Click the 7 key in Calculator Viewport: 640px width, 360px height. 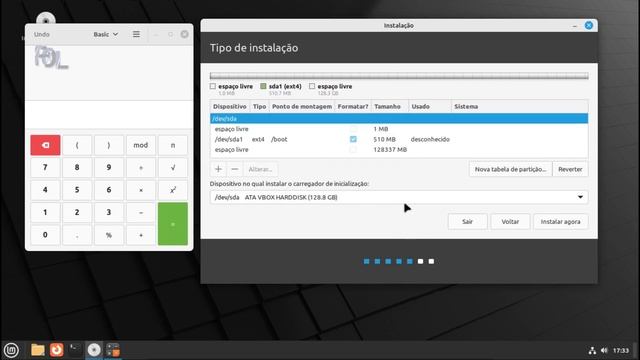(x=45, y=167)
